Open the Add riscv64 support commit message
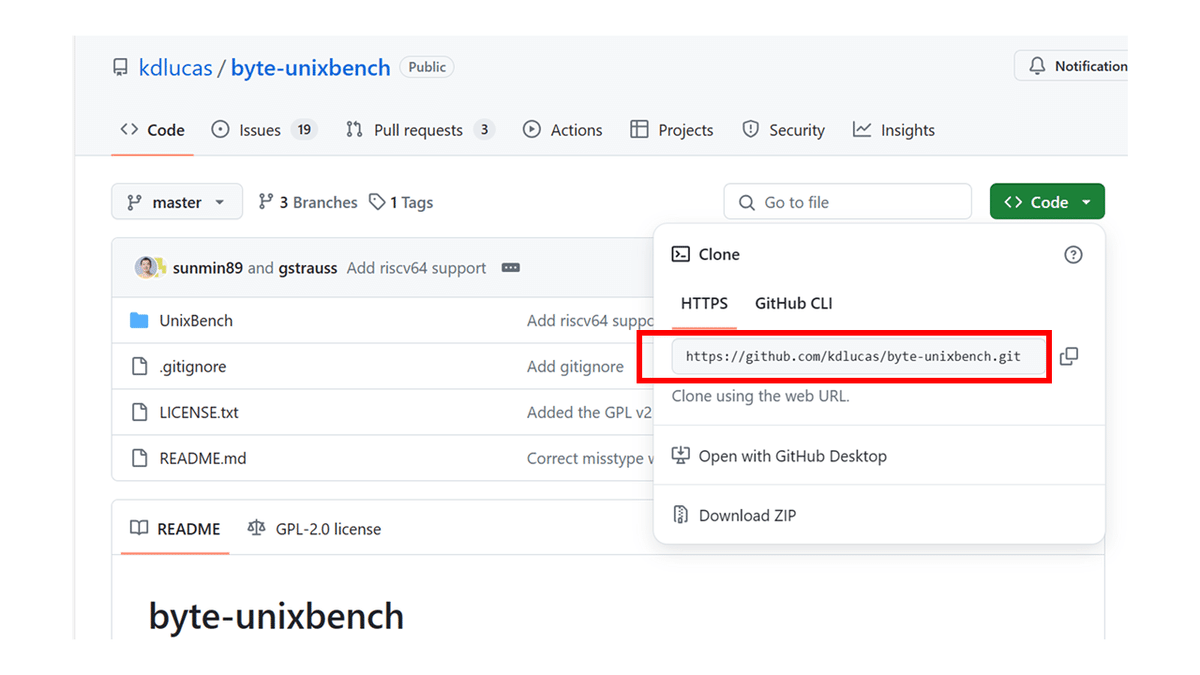1200x675 pixels. [416, 268]
